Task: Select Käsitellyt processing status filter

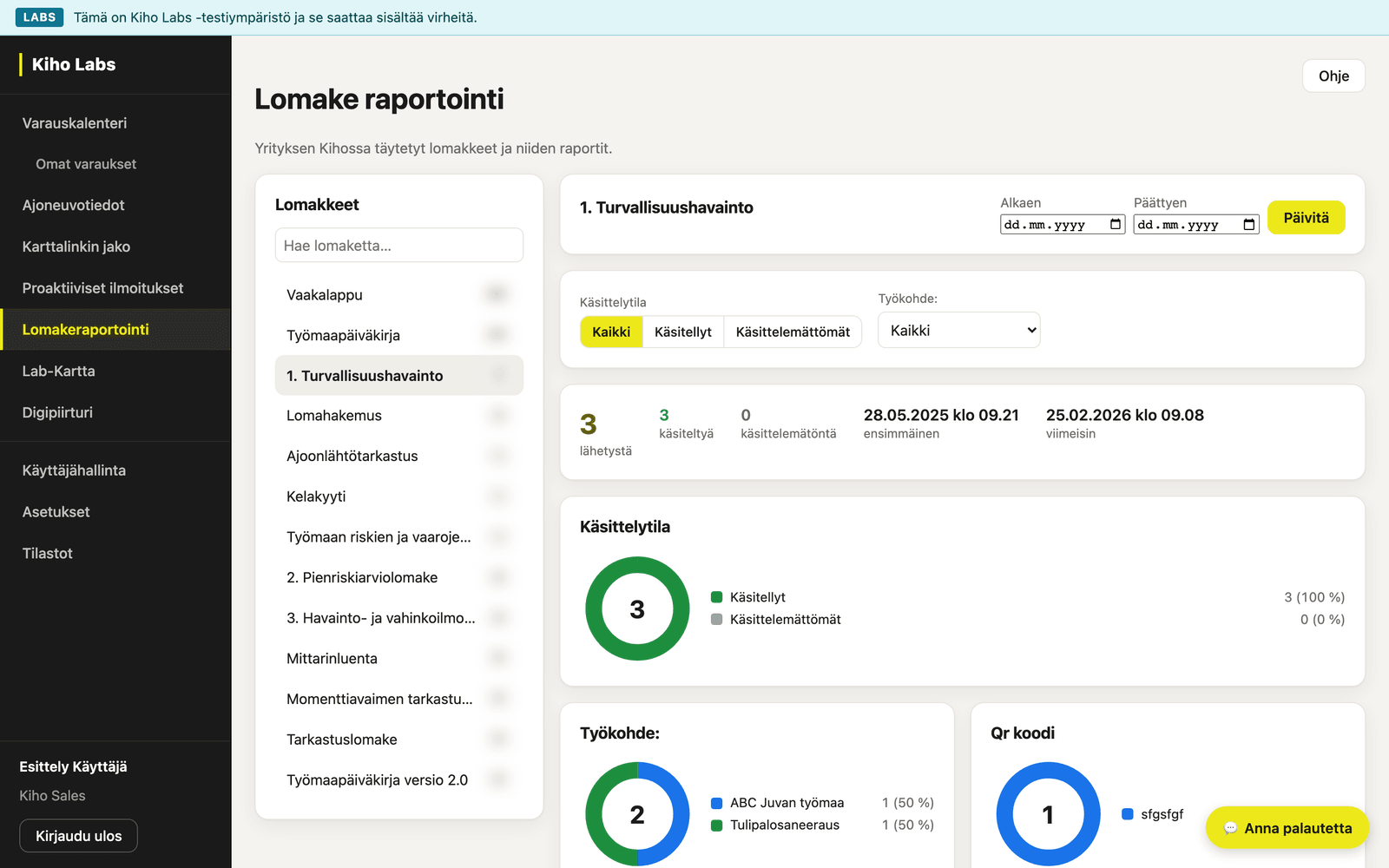Action: tap(683, 332)
